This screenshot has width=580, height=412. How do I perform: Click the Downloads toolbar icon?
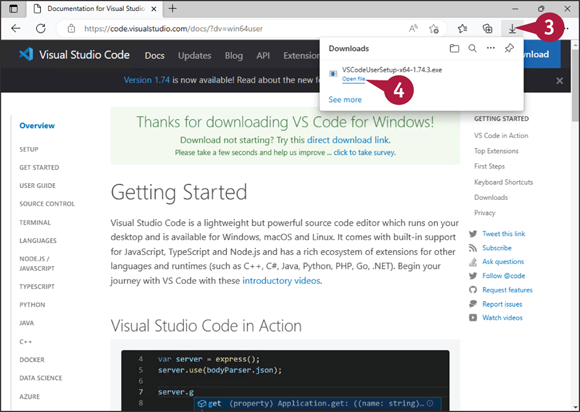pos(512,28)
